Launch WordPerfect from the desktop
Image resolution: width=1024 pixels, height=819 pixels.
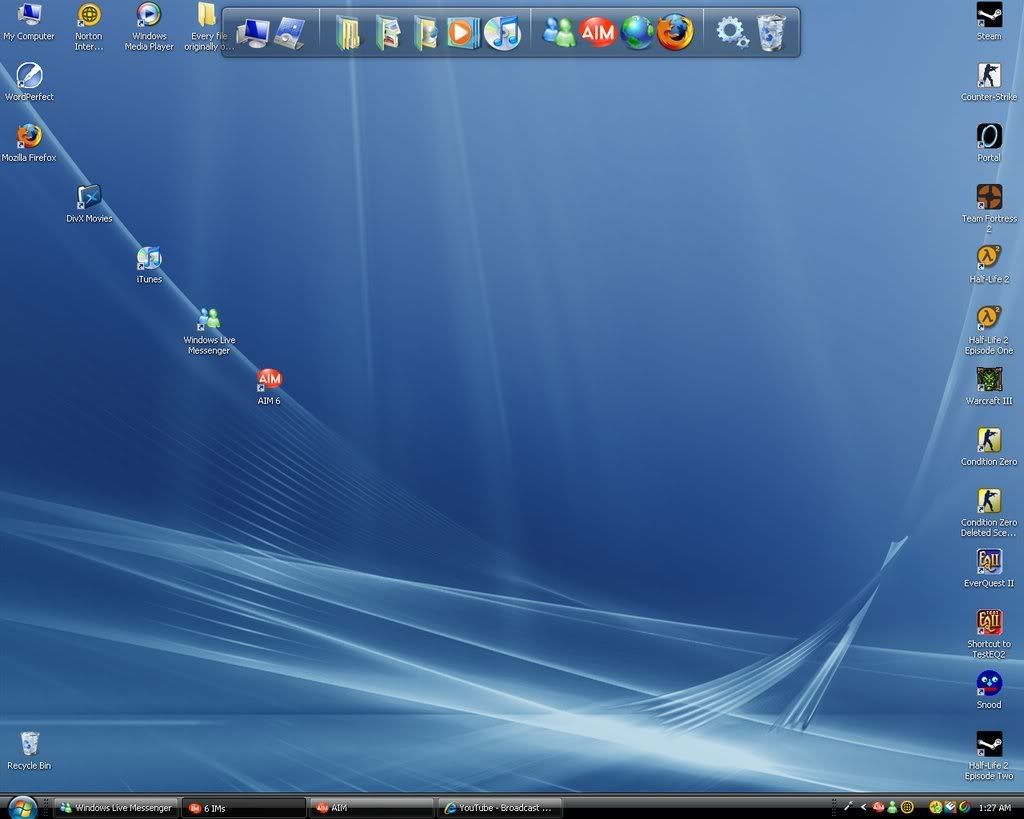coord(29,82)
